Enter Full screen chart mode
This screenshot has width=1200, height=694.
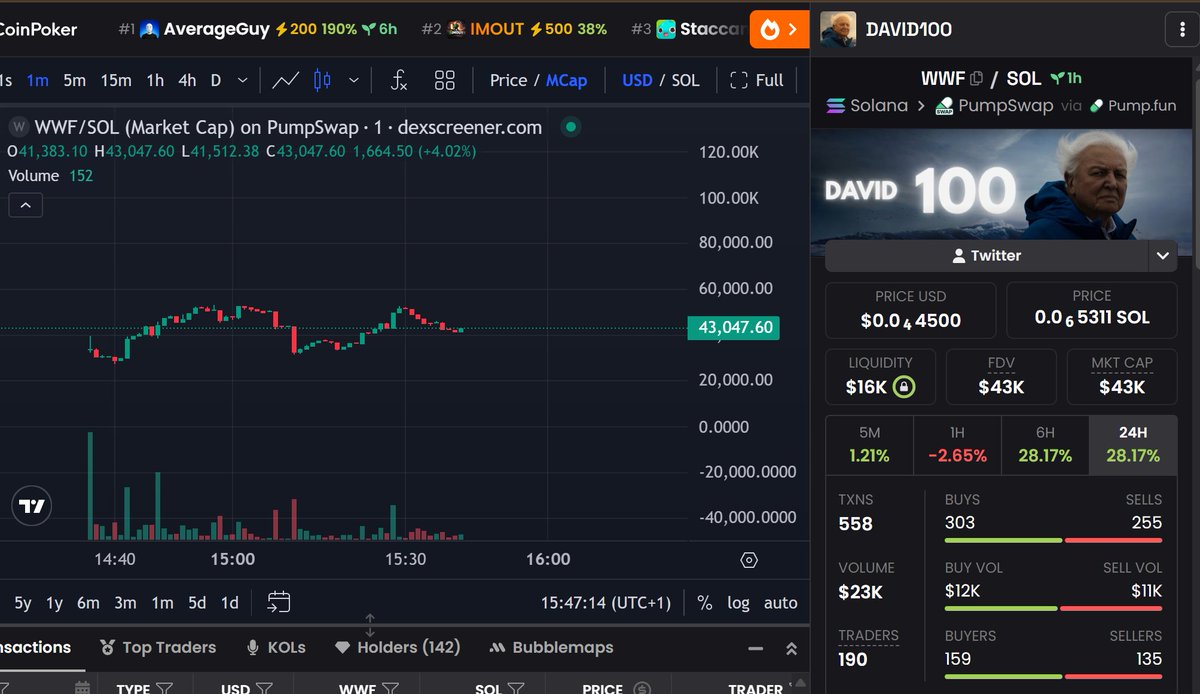coord(757,80)
